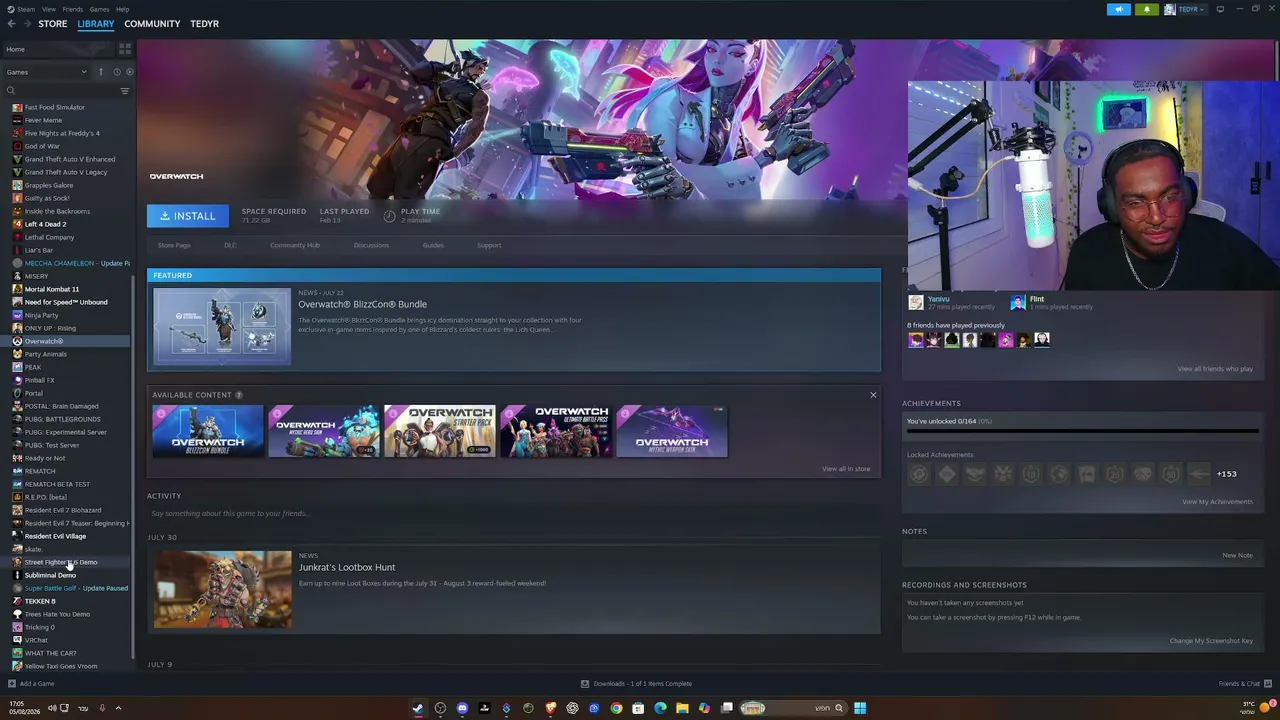The height and width of the screenshot is (720, 1280).
Task: Select Need for Speed Unbound in list
Action: (x=66, y=302)
